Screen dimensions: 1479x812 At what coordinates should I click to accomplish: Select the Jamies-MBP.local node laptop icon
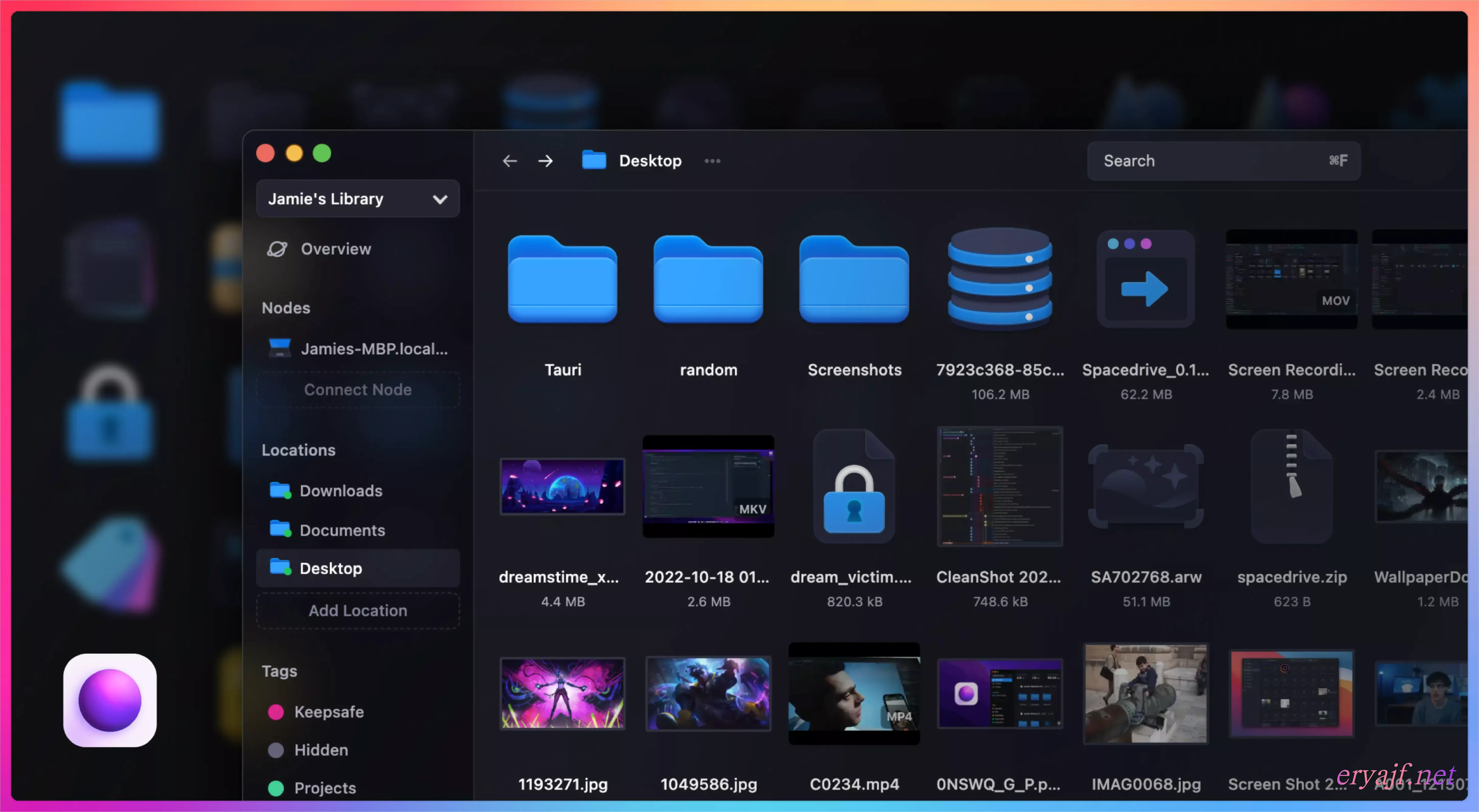pyautogui.click(x=280, y=348)
